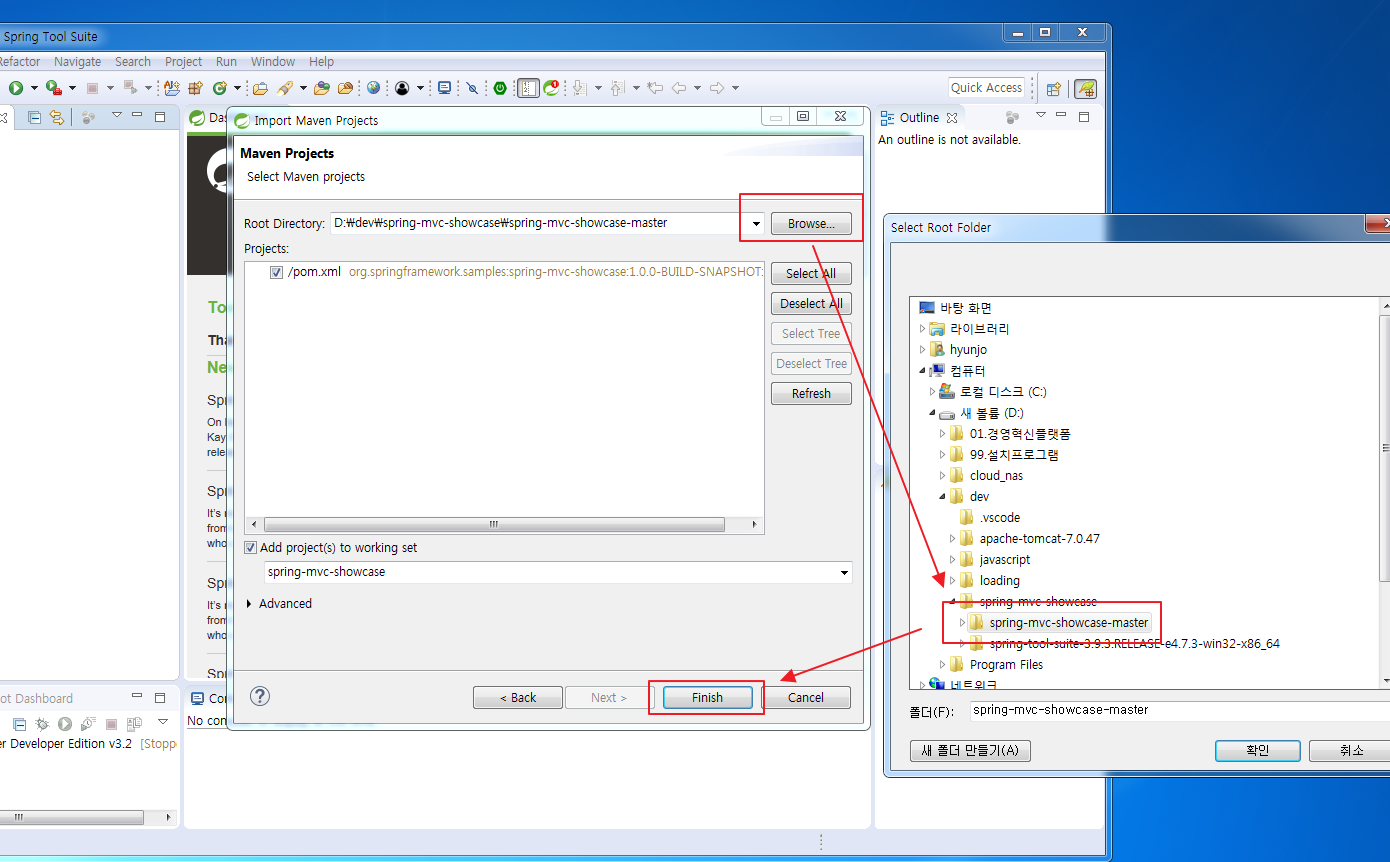
Task: Click the Next Annotation toolbar icon
Action: click(x=579, y=88)
